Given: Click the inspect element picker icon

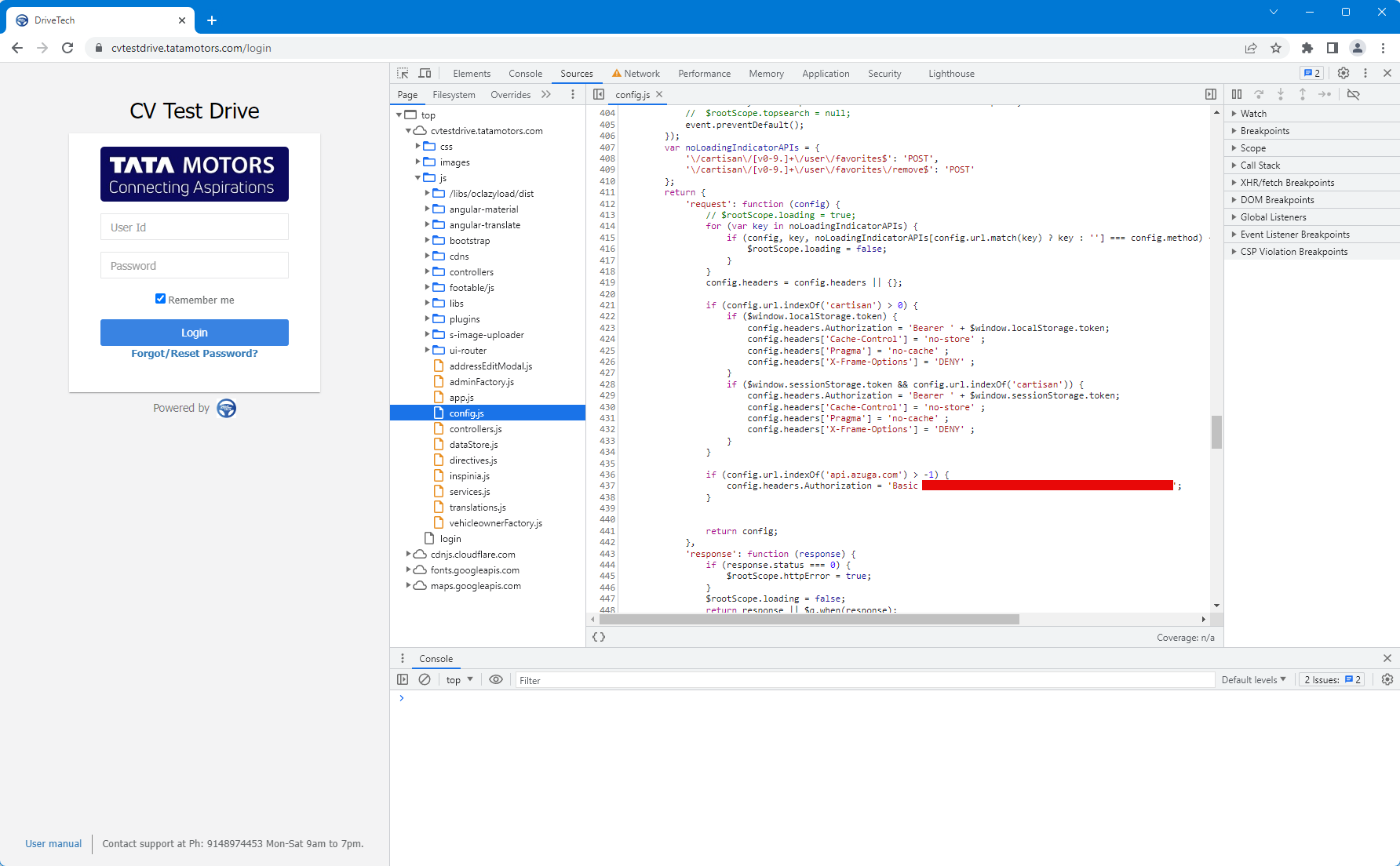Looking at the screenshot, I should coord(403,73).
